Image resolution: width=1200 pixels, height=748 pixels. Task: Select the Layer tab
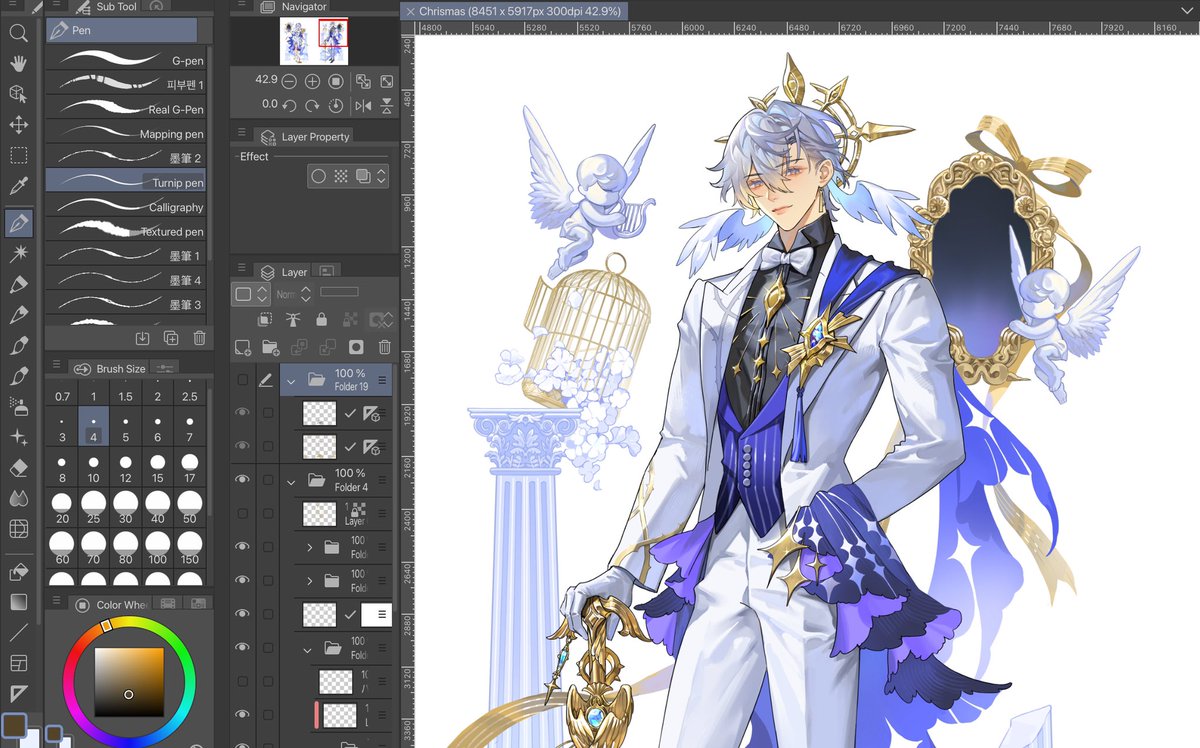(x=285, y=272)
